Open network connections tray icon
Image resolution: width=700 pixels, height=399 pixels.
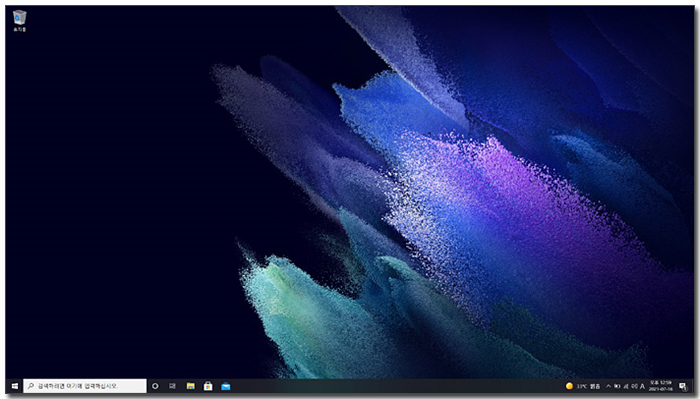(626, 386)
